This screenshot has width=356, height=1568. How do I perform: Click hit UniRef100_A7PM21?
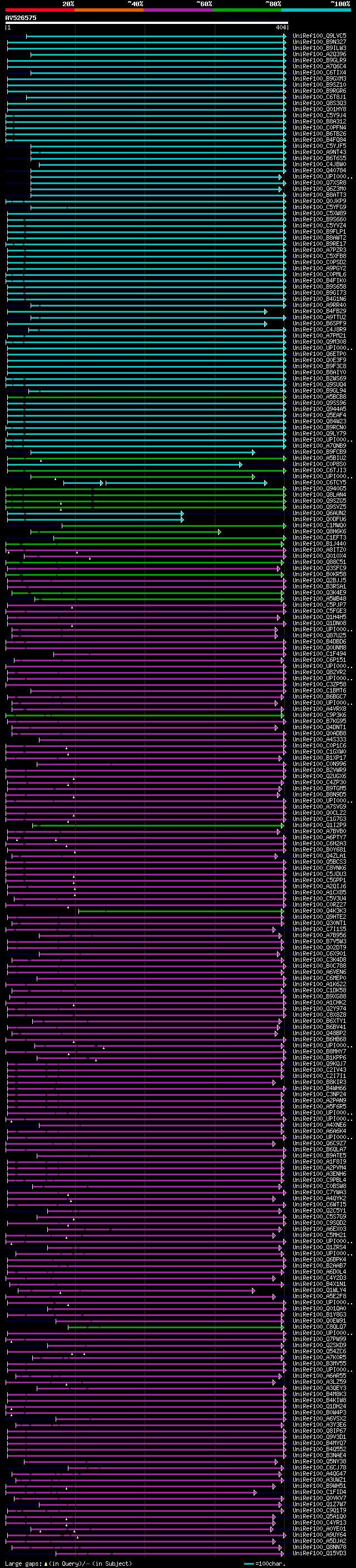(319, 335)
